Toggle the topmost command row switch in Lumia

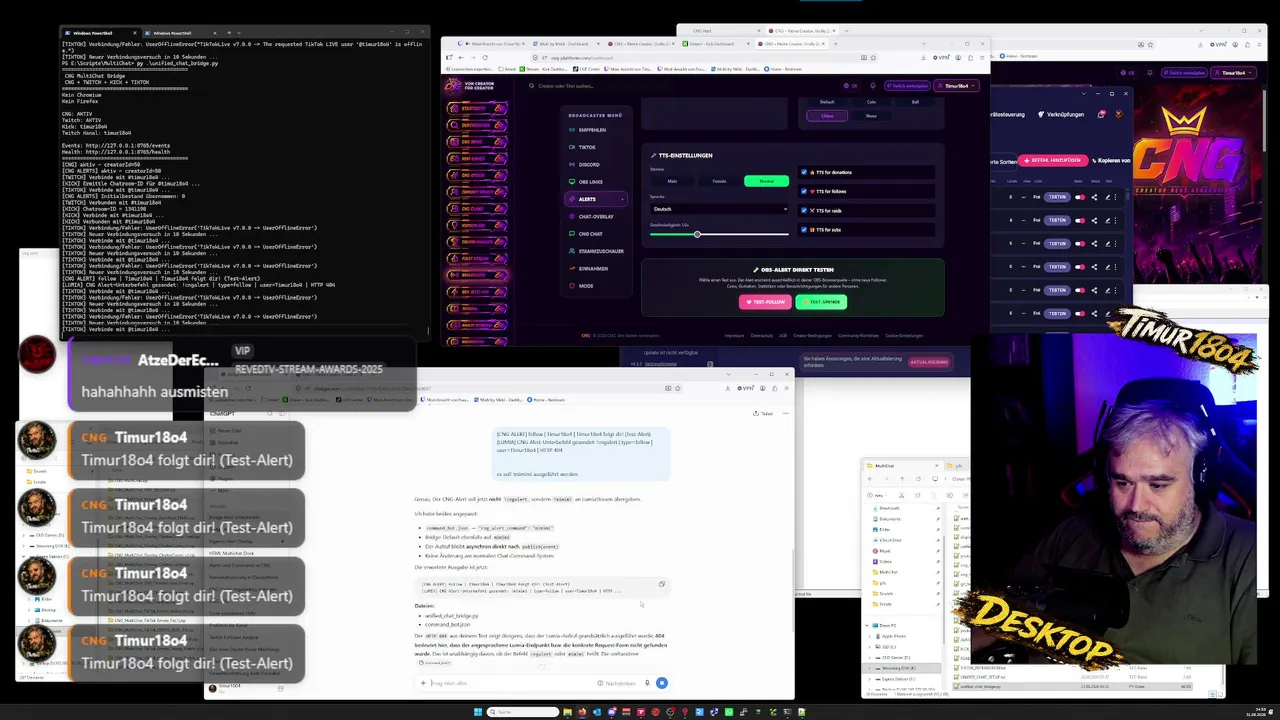pyautogui.click(x=1080, y=197)
